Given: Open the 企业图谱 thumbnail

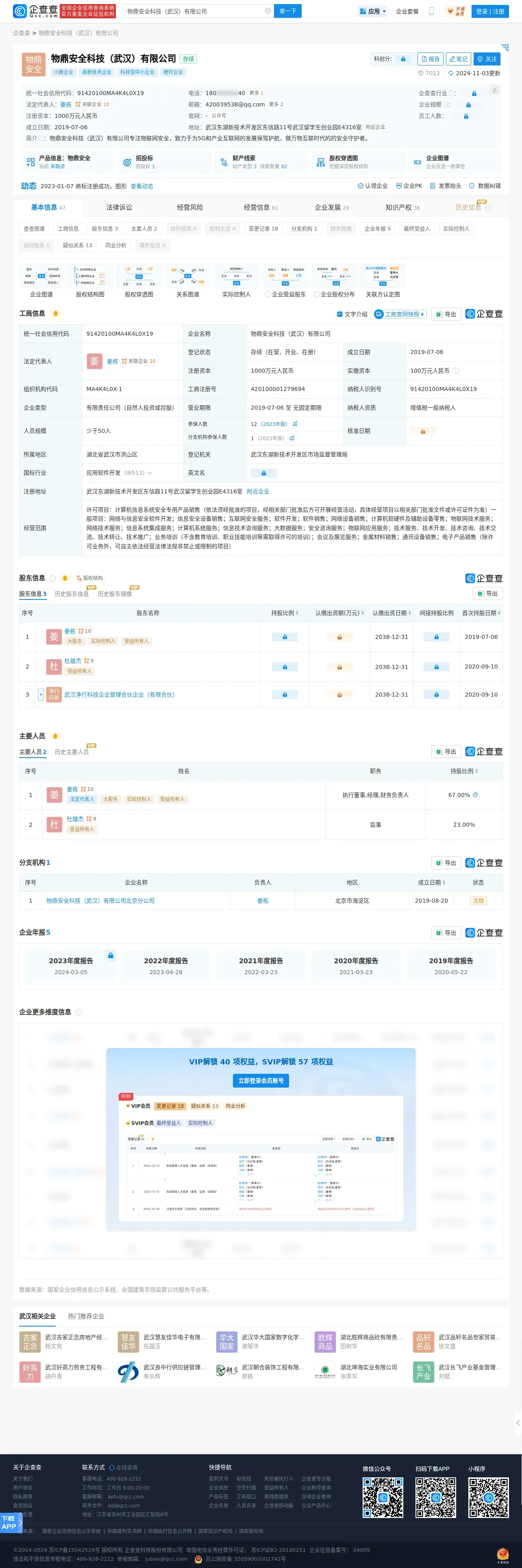Looking at the screenshot, I should tap(41, 281).
